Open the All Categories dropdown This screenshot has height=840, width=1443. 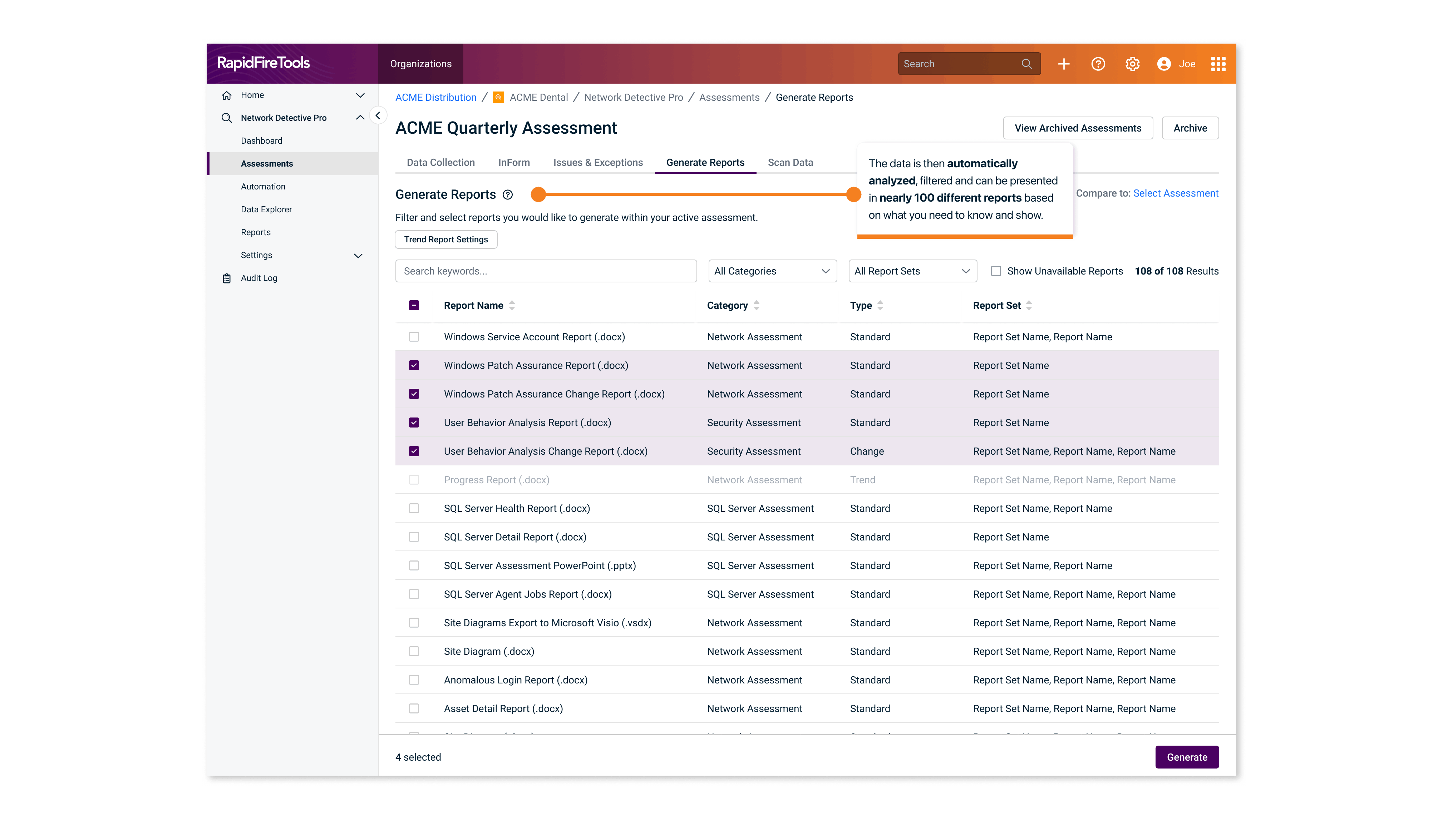point(772,271)
